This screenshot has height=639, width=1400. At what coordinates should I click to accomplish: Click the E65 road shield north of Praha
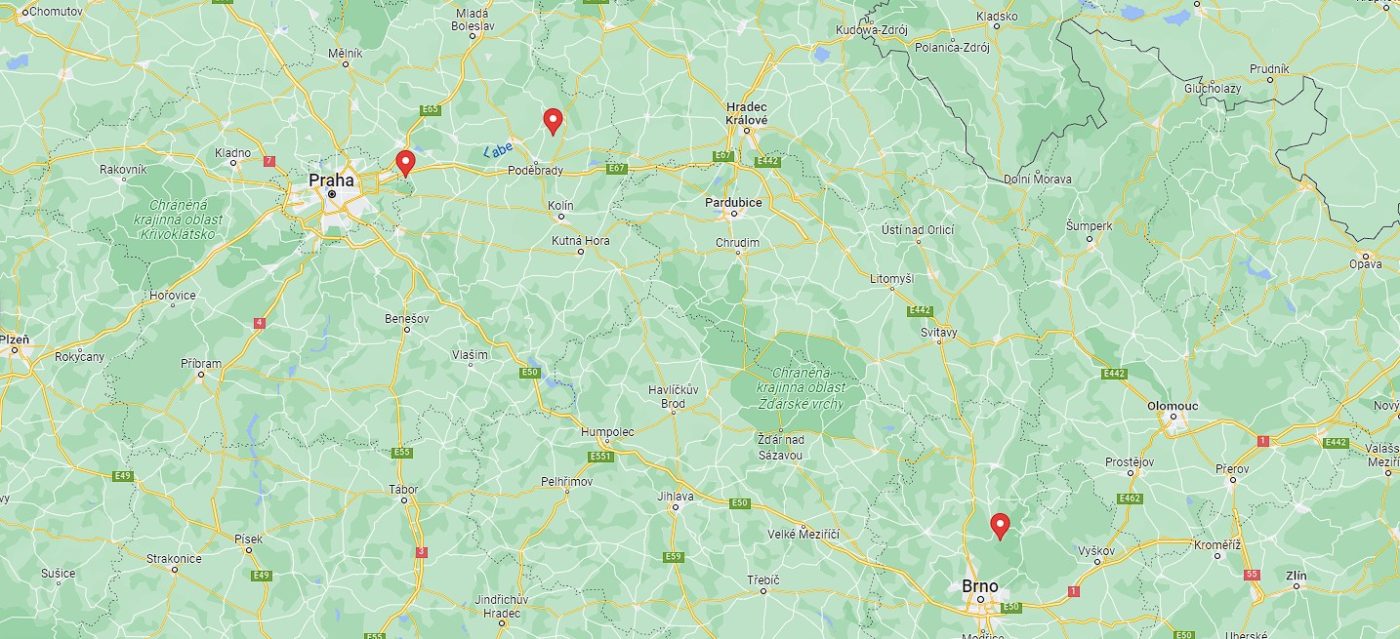point(431,109)
